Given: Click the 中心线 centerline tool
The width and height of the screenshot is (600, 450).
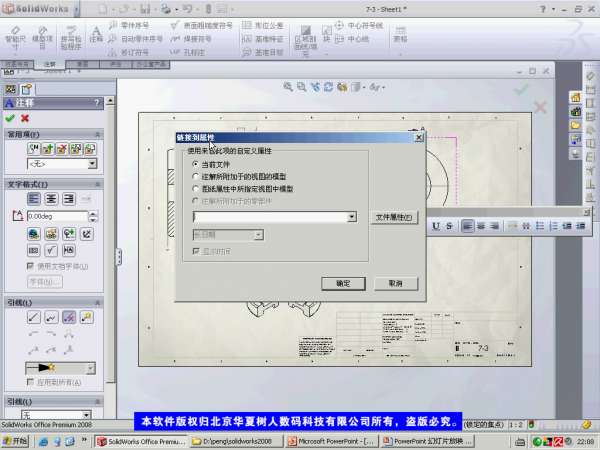Looking at the screenshot, I should click(x=352, y=39).
